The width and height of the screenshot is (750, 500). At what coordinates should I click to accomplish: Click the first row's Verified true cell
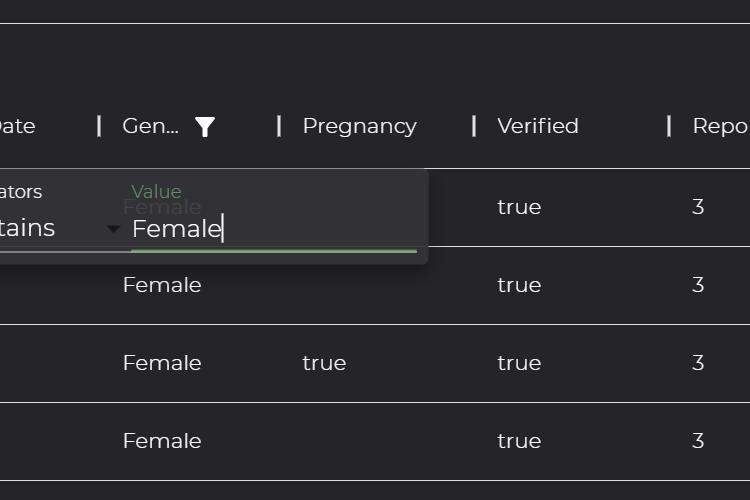click(519, 207)
